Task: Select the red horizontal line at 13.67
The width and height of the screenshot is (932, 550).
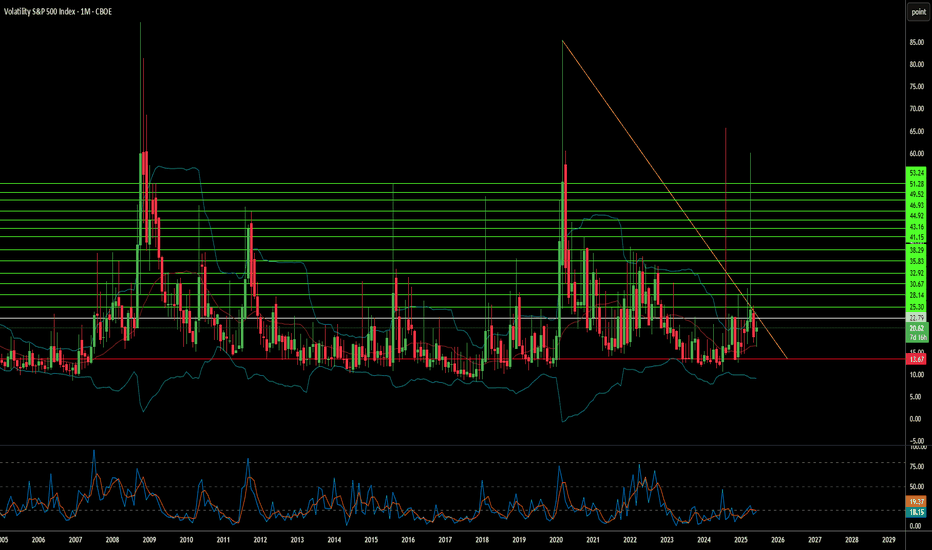Action: click(452, 359)
